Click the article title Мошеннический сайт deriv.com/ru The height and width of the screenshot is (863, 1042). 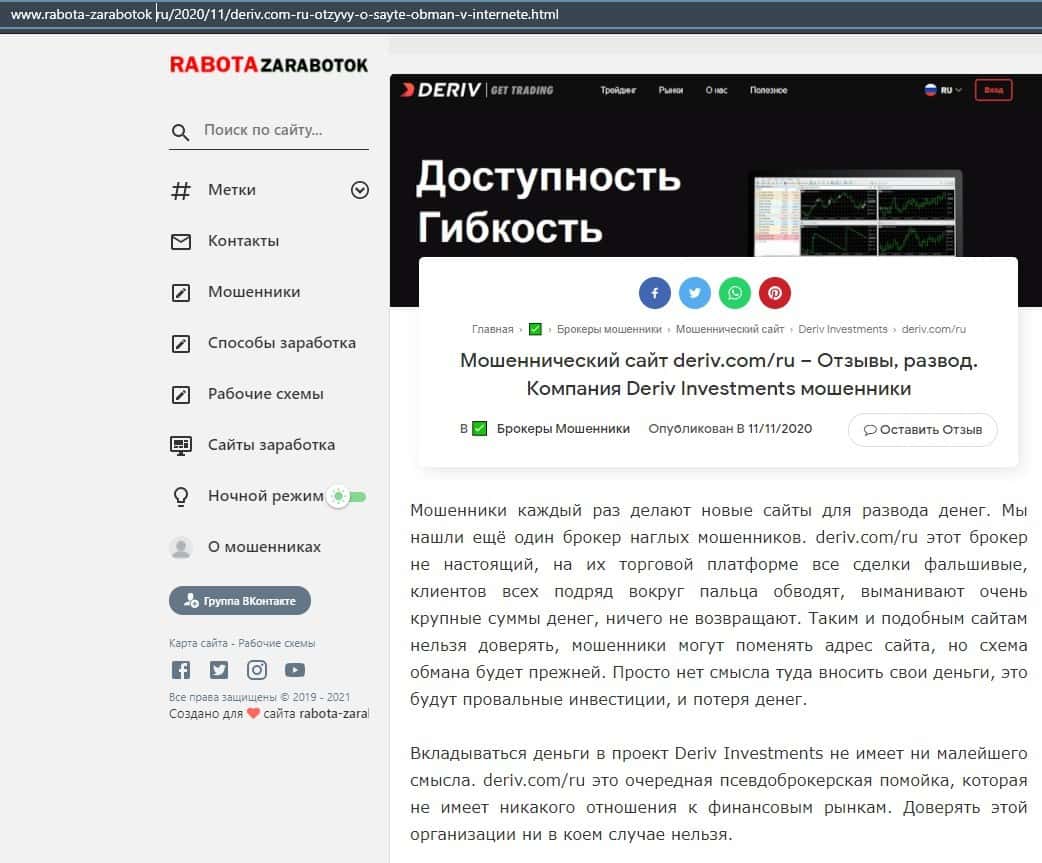point(718,374)
